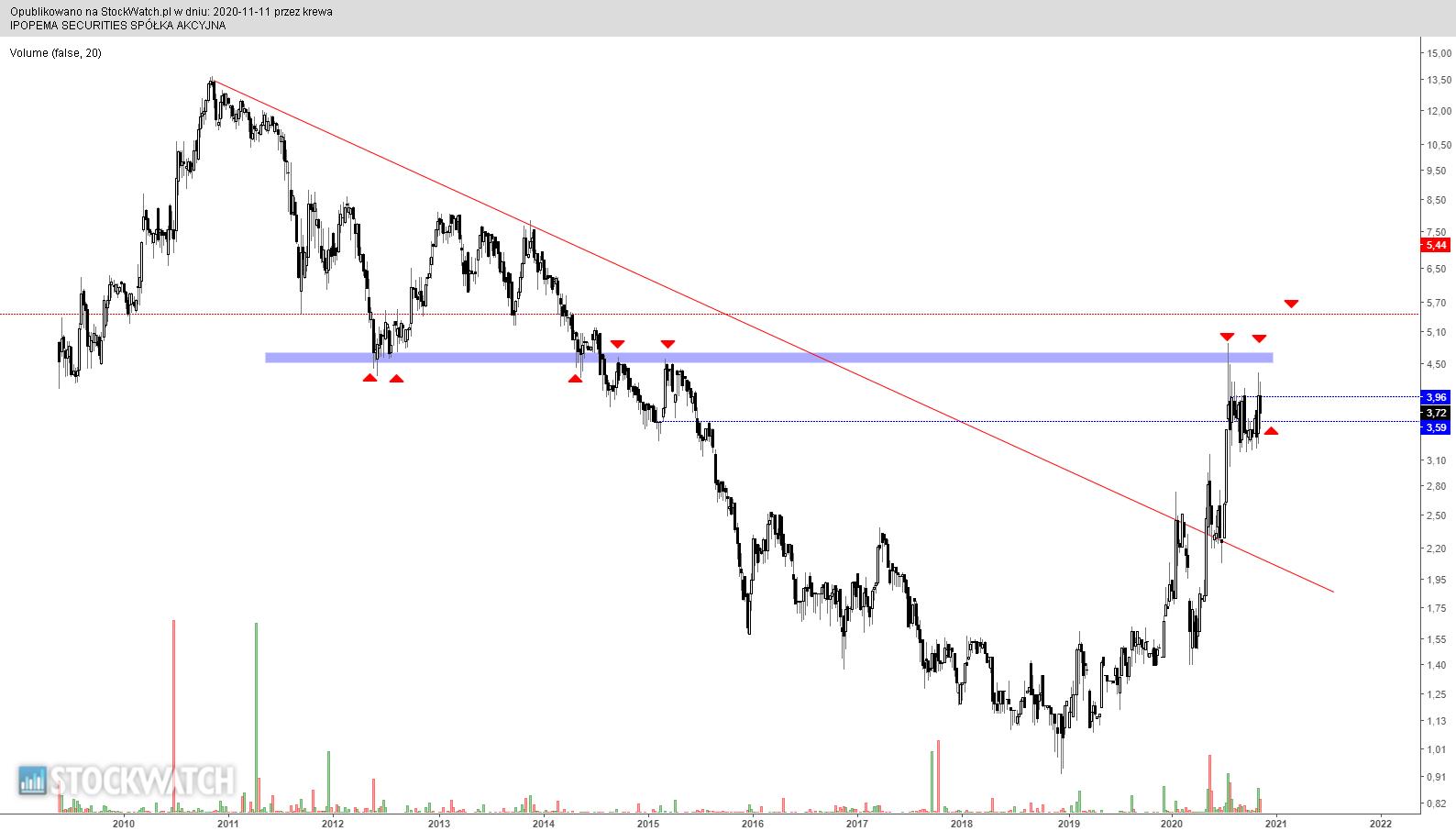Image resolution: width=1456 pixels, height=831 pixels.
Task: Click the 0,82 price axis value
Action: coord(1439,803)
